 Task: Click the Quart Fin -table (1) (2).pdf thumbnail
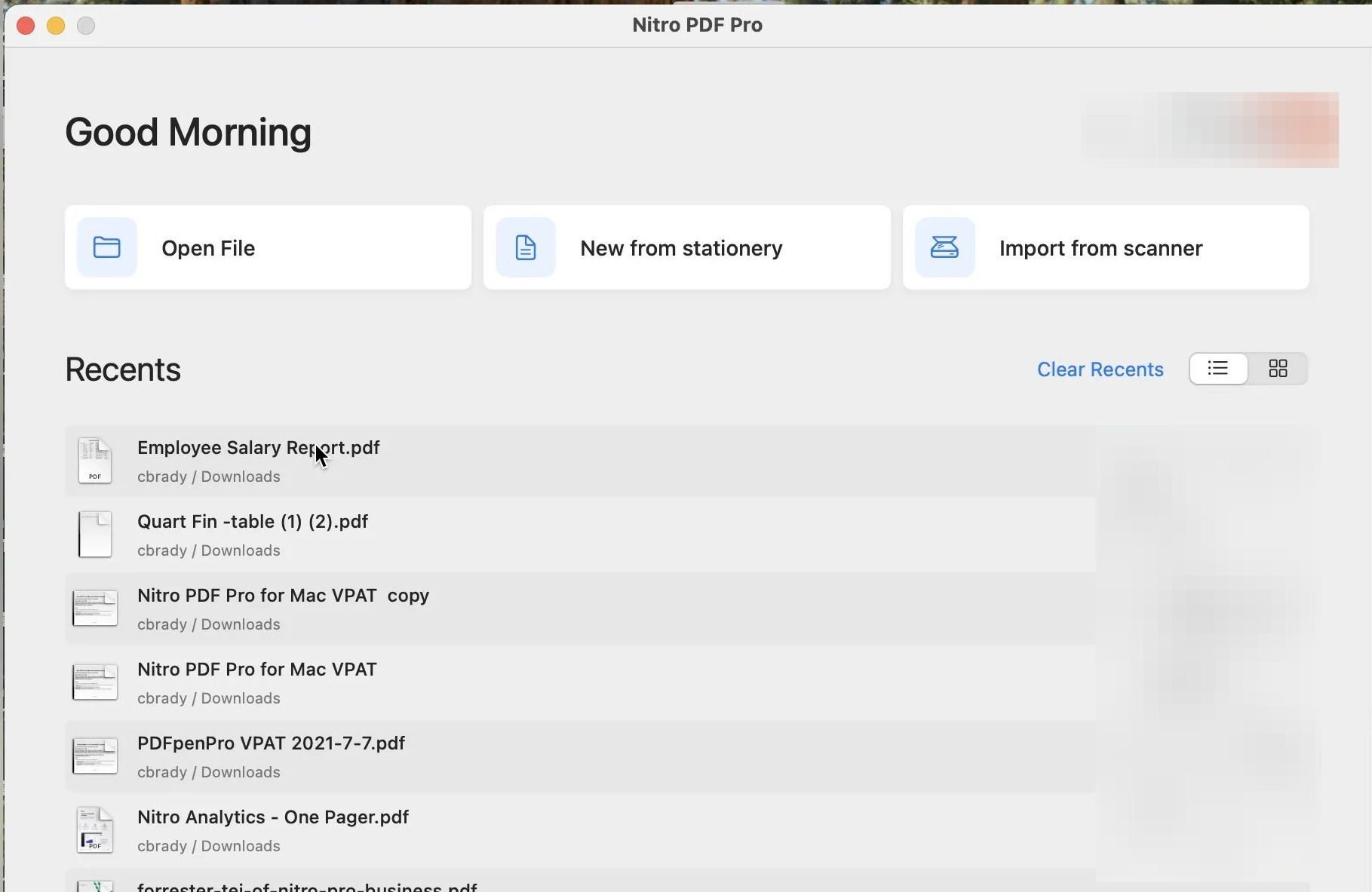(x=95, y=535)
